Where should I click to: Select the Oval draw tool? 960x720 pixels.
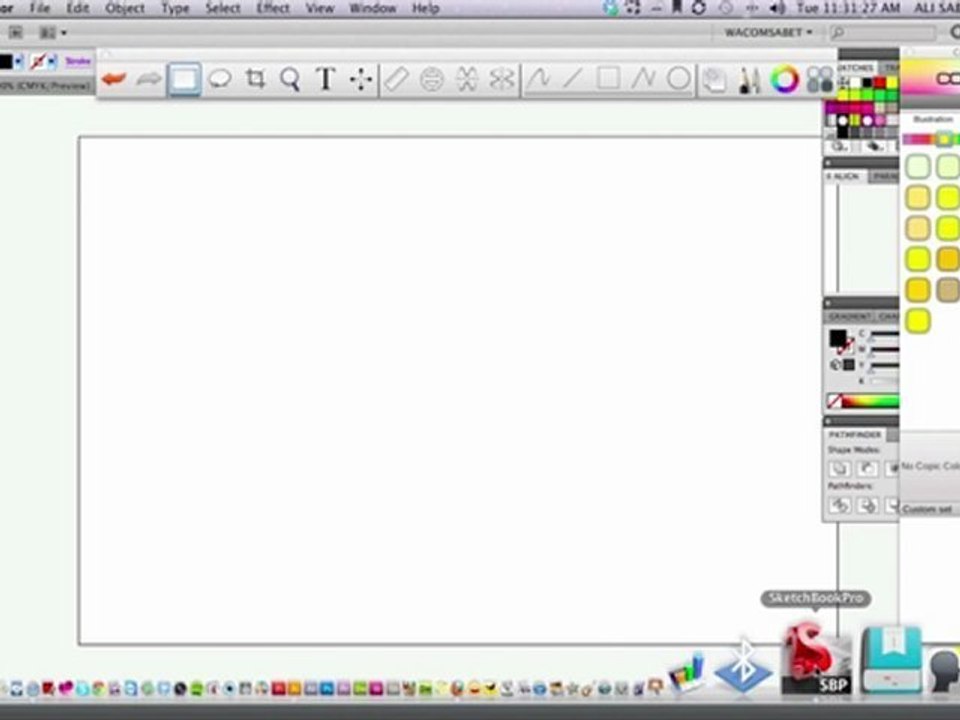click(678, 79)
